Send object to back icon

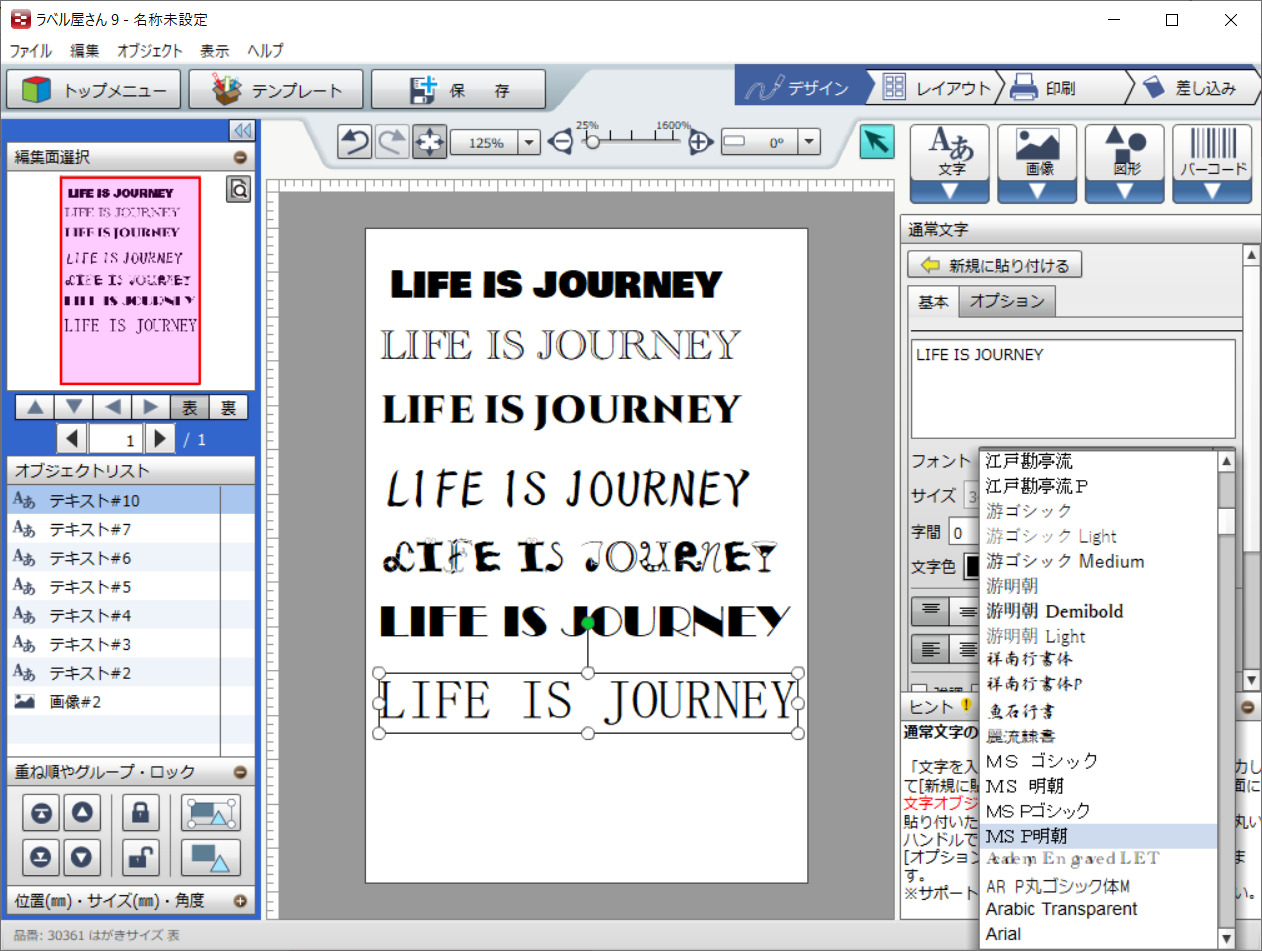tap(42, 857)
